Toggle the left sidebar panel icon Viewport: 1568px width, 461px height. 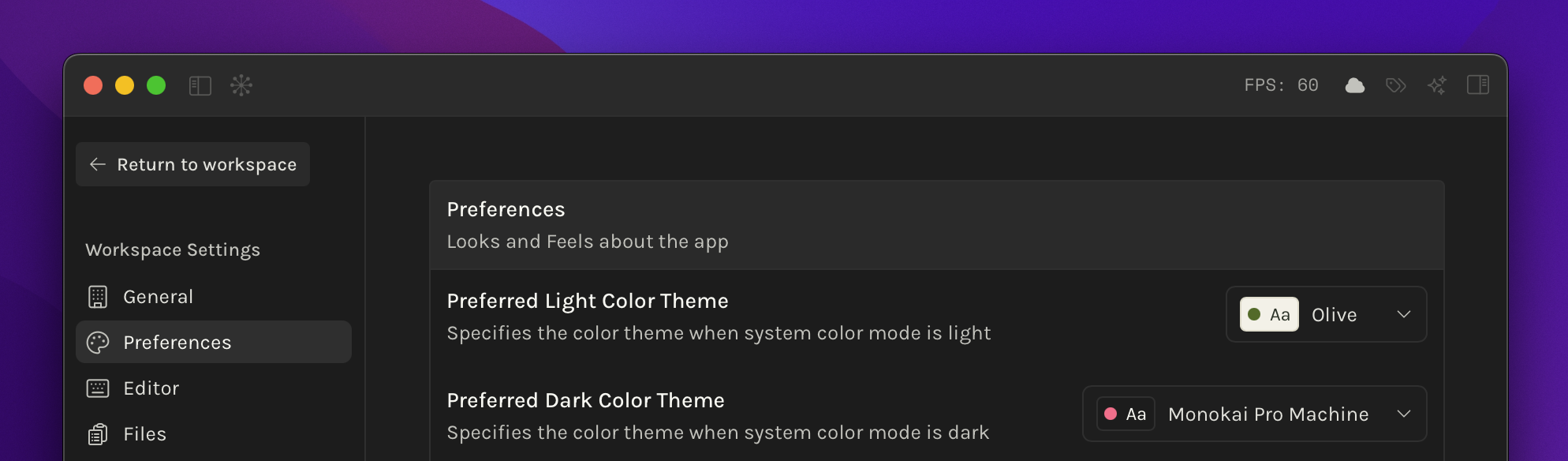[x=200, y=85]
